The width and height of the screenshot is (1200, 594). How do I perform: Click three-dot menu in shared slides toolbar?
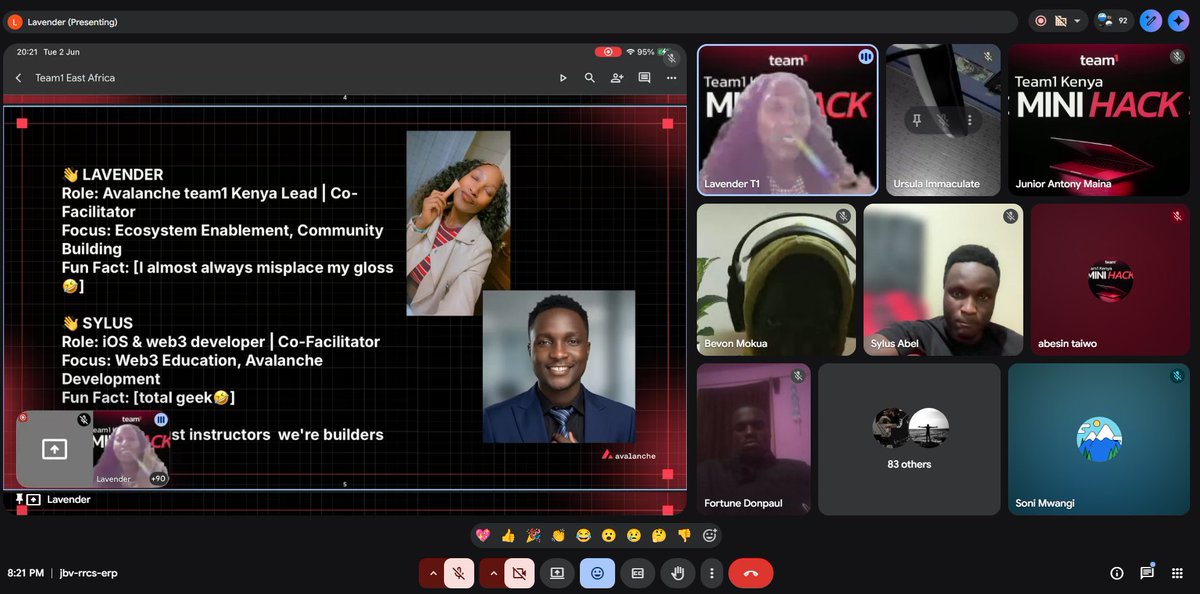pyautogui.click(x=672, y=77)
